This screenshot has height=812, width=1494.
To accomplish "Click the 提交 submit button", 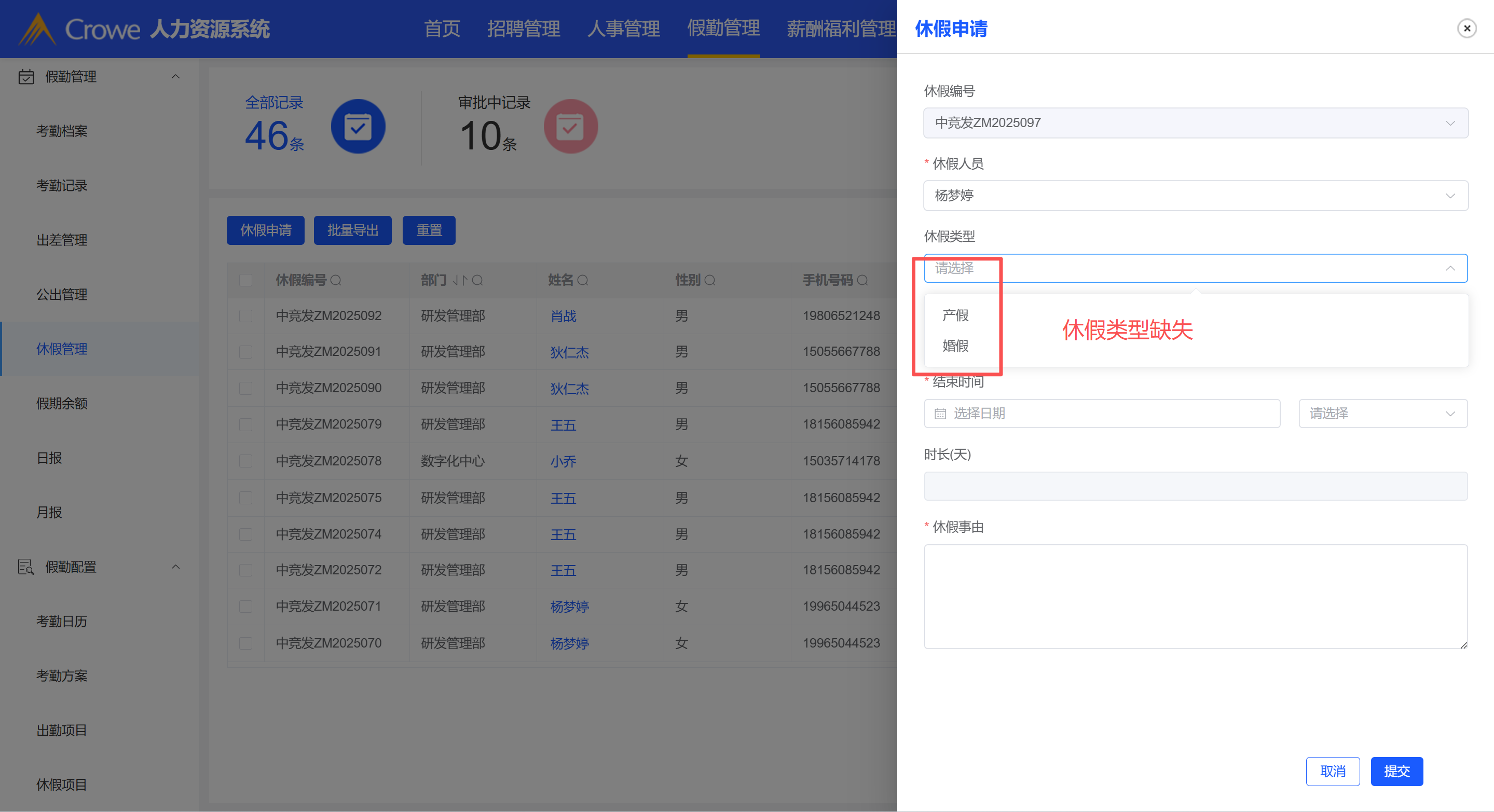I will click(1396, 772).
